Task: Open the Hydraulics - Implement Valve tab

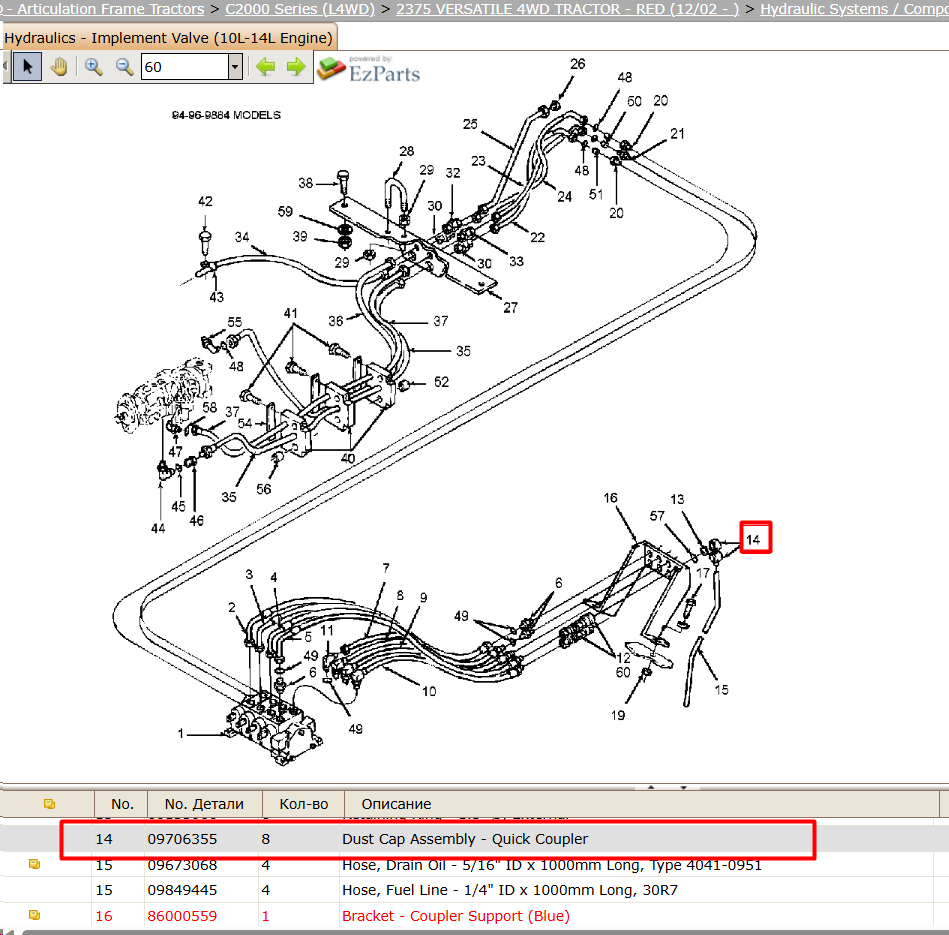Action: [x=168, y=38]
